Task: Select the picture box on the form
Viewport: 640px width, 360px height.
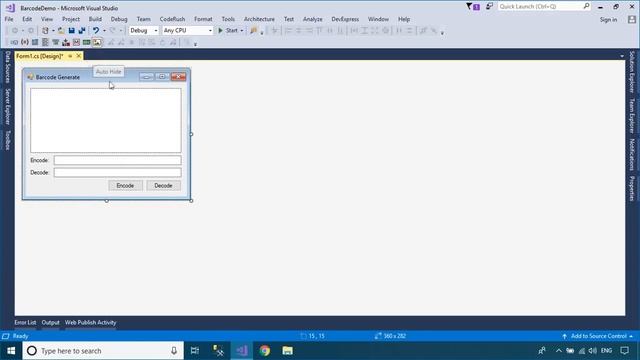Action: tap(106, 120)
